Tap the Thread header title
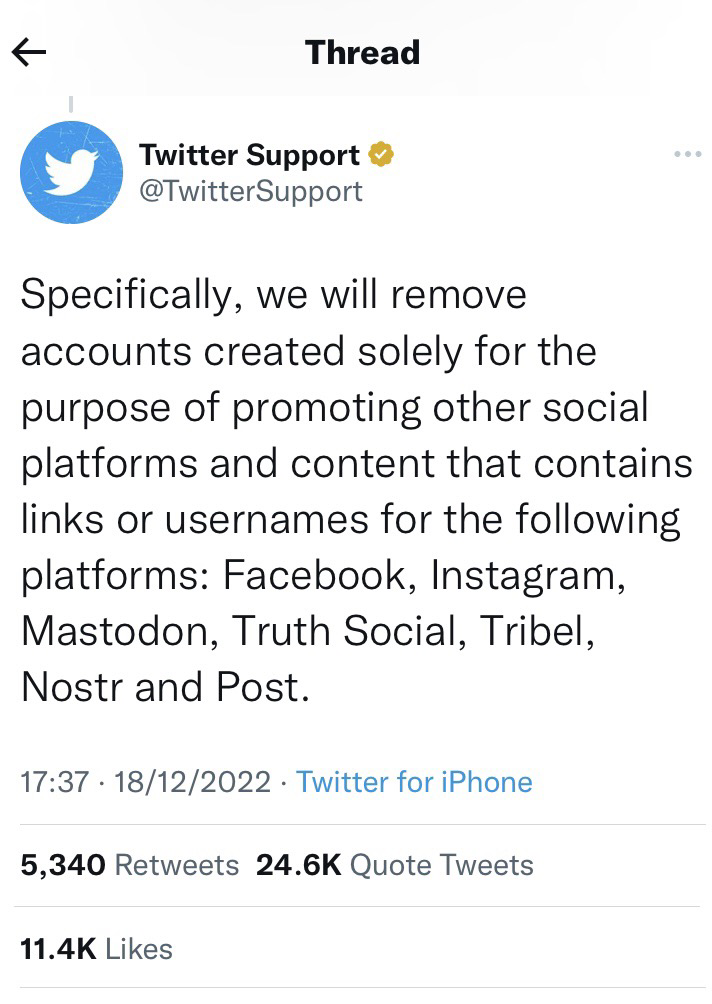 362,53
